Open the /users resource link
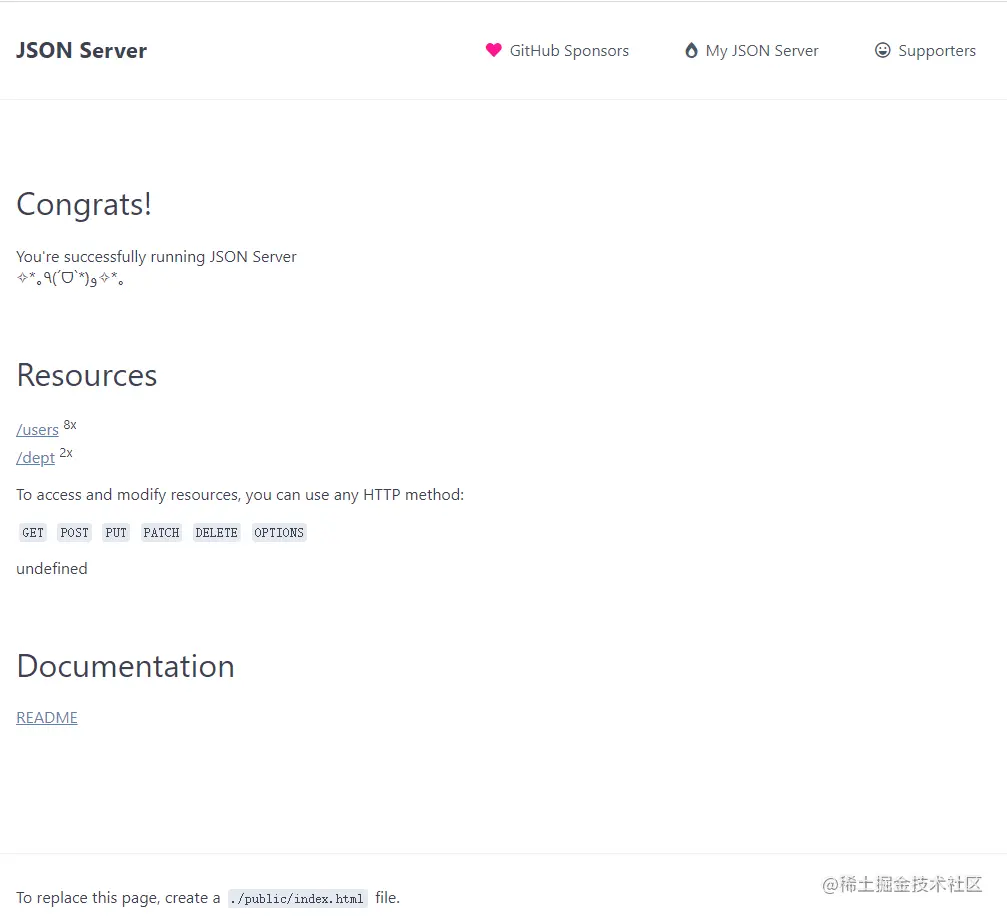 pos(37,430)
